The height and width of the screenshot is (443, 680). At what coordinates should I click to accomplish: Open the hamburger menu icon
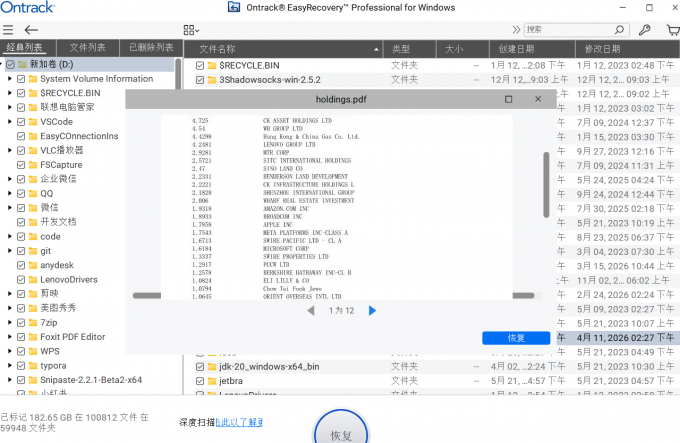pos(8,30)
